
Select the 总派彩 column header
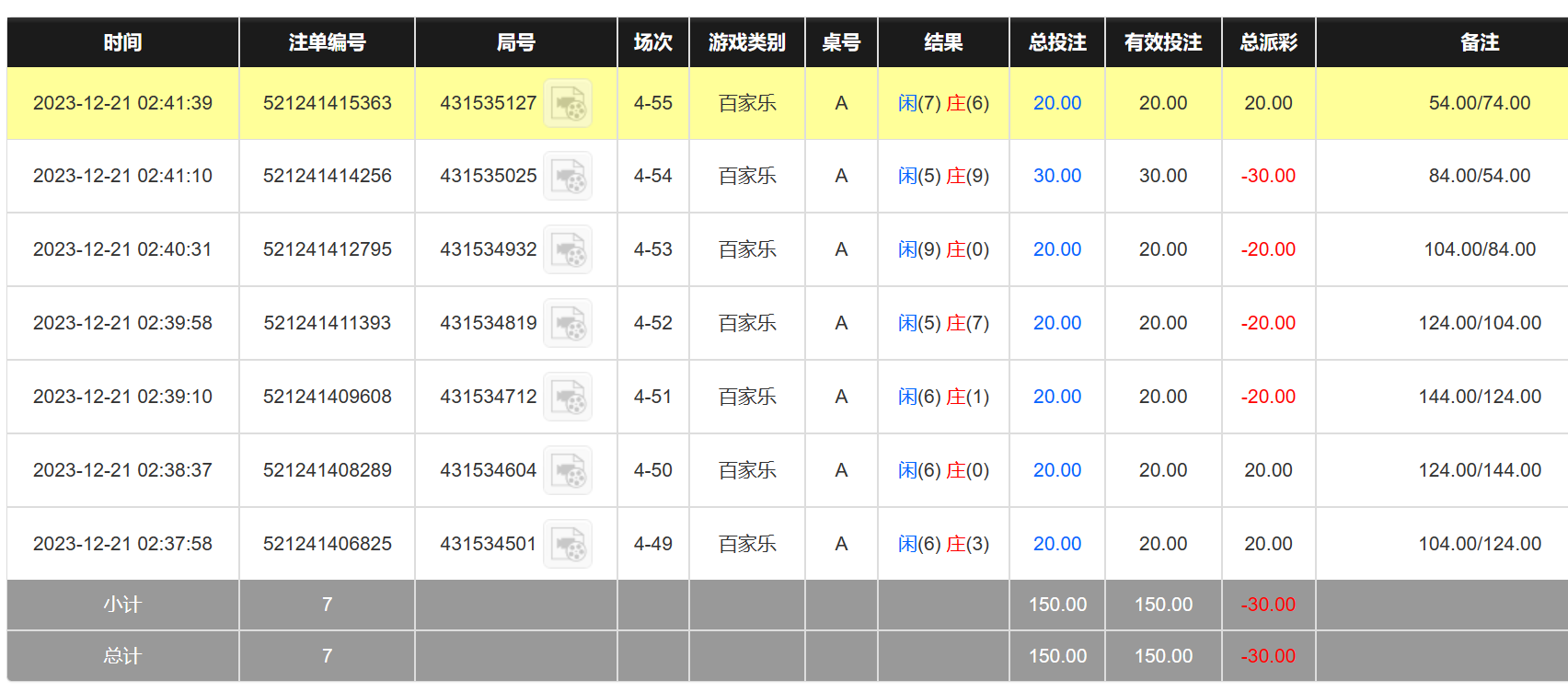click(x=1268, y=42)
